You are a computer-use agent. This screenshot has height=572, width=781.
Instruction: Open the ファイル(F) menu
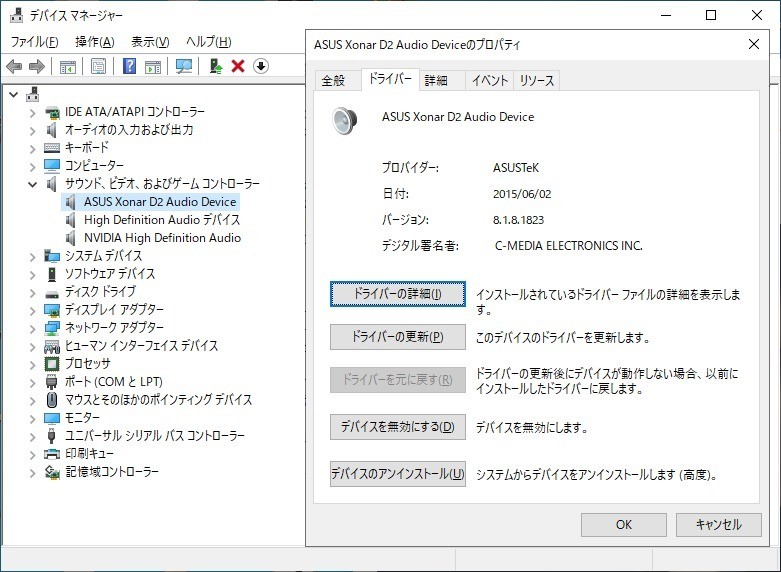coord(34,42)
